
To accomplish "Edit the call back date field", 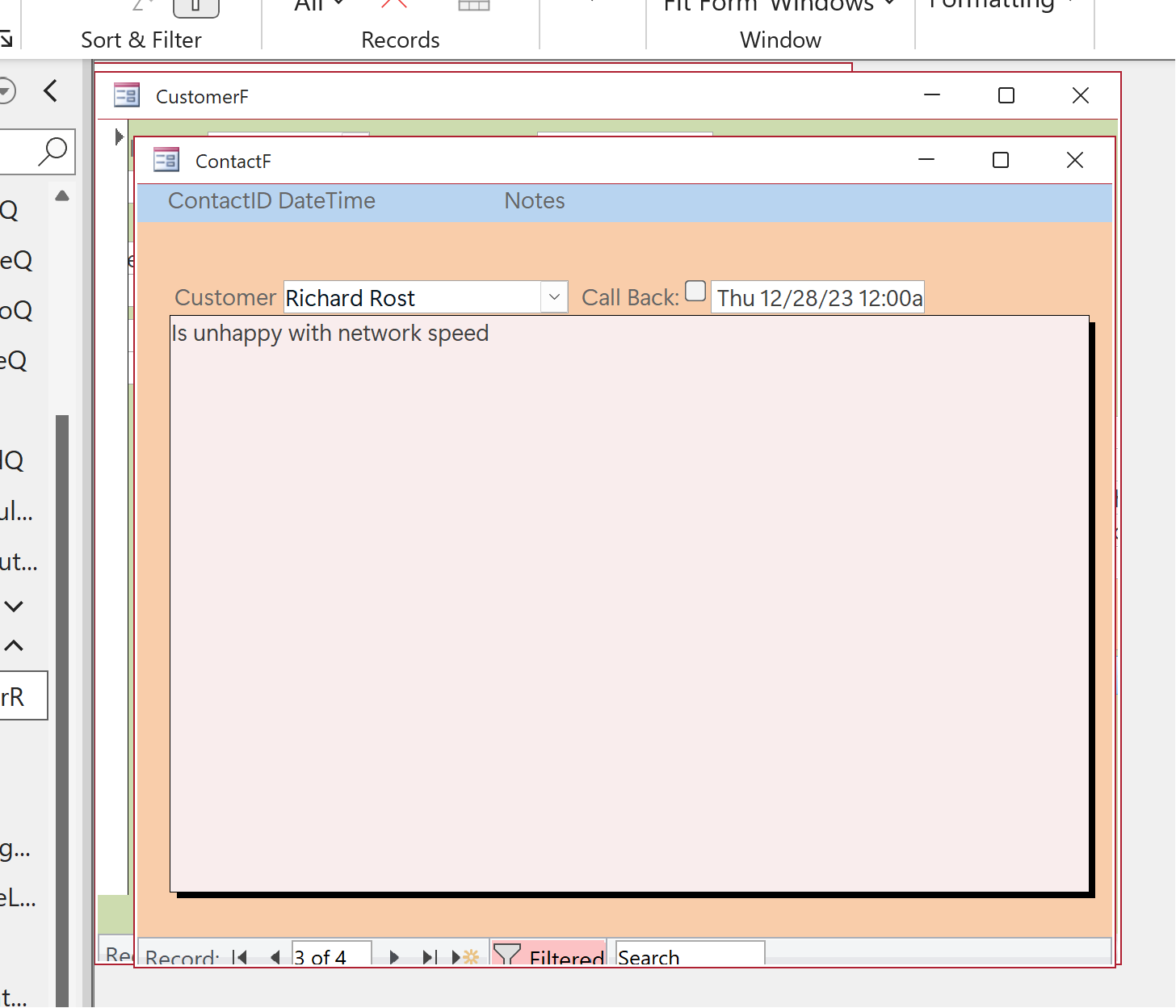I will (x=817, y=298).
